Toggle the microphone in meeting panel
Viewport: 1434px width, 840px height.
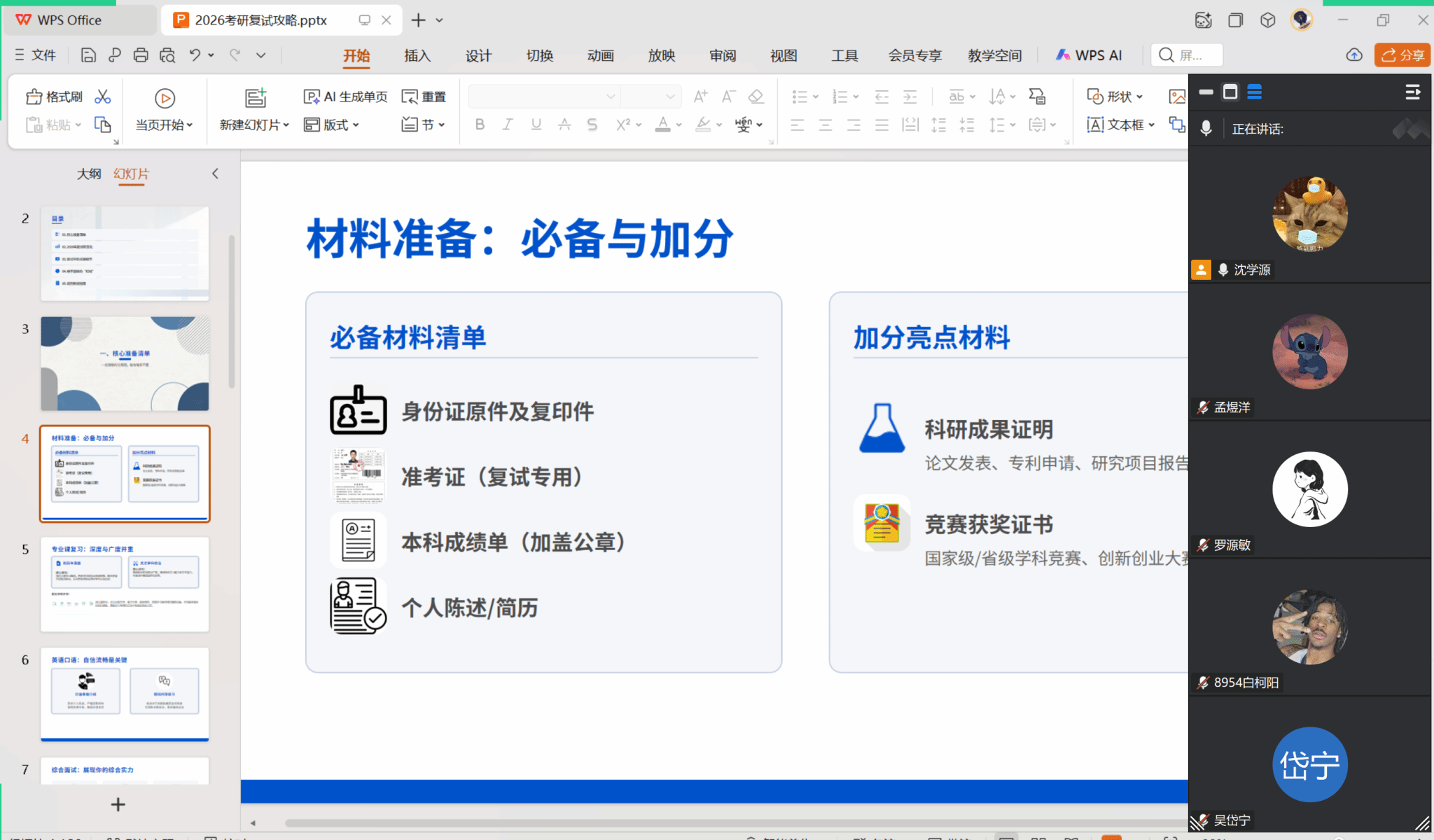1206,129
